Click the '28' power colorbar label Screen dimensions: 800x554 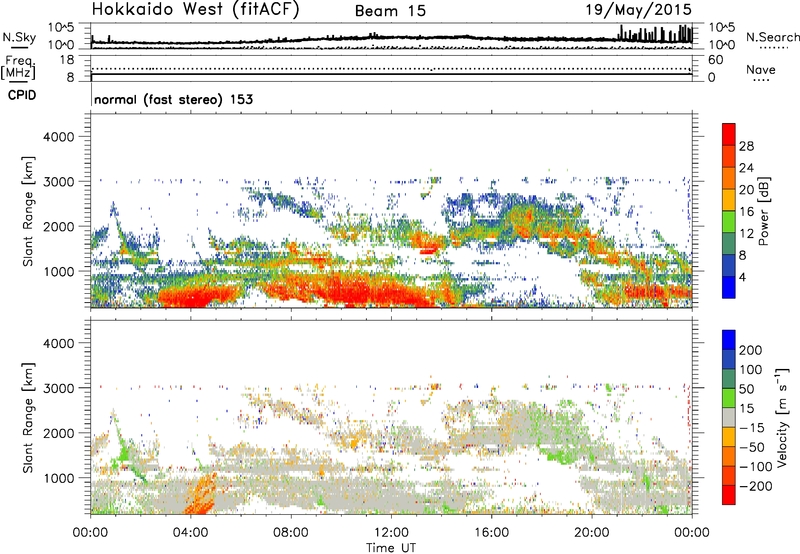click(x=746, y=146)
